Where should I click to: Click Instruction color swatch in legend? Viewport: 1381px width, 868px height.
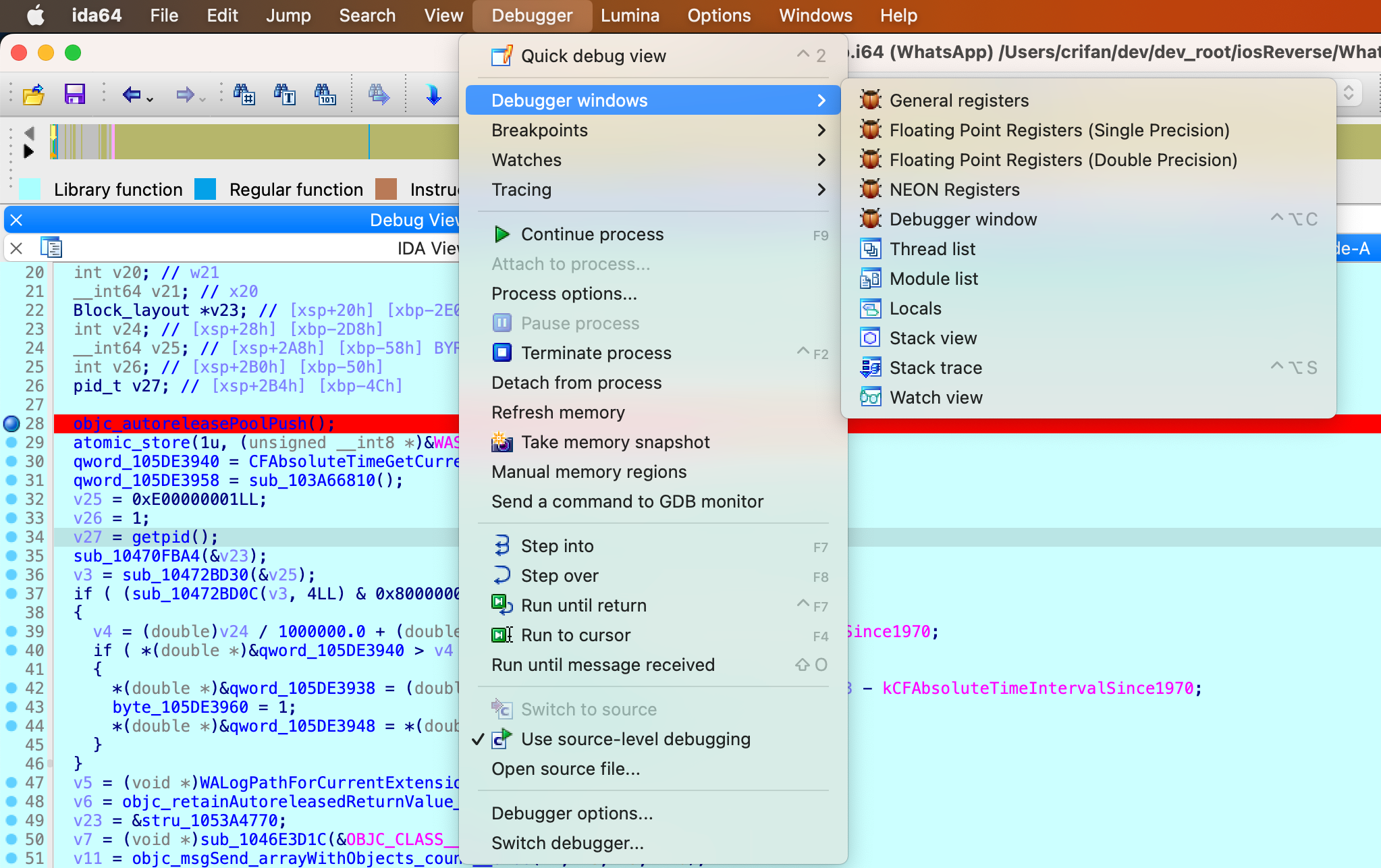click(386, 190)
